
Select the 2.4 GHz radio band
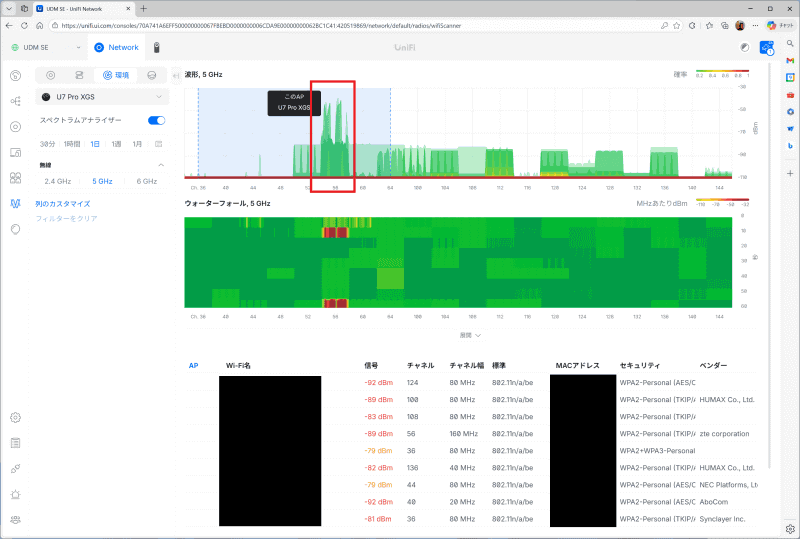pos(58,181)
